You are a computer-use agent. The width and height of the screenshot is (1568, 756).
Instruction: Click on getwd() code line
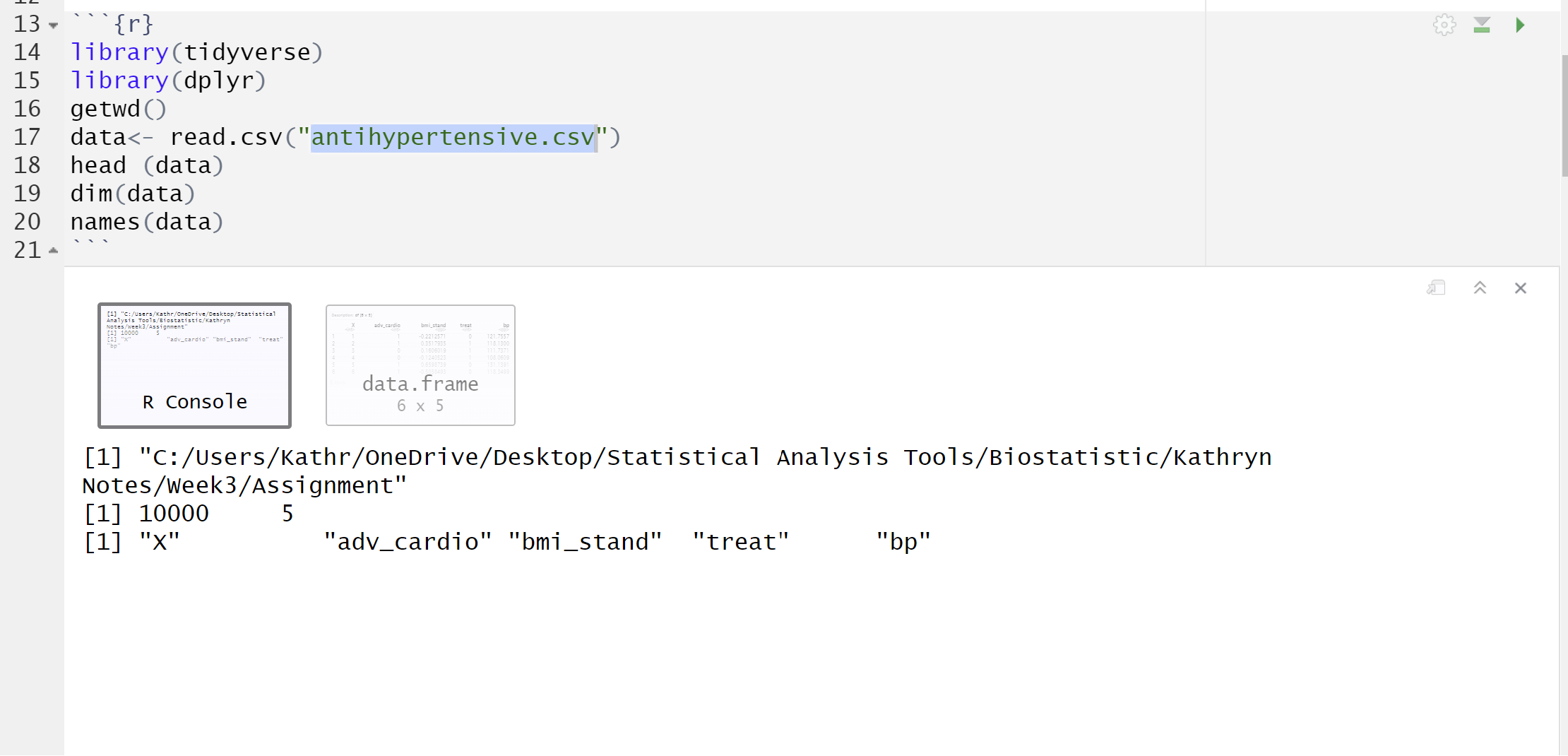[x=118, y=109]
